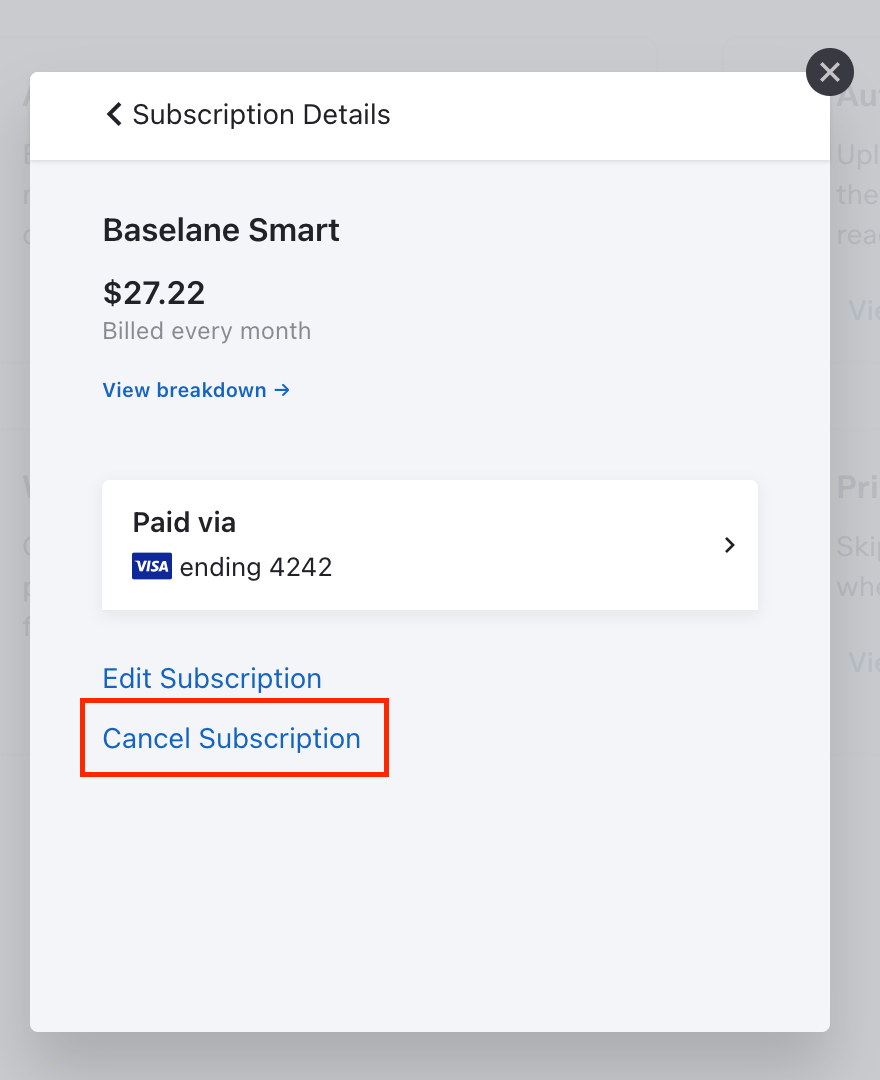Image resolution: width=880 pixels, height=1080 pixels.
Task: Click the arrow icon after View breakdown
Action: [x=282, y=390]
